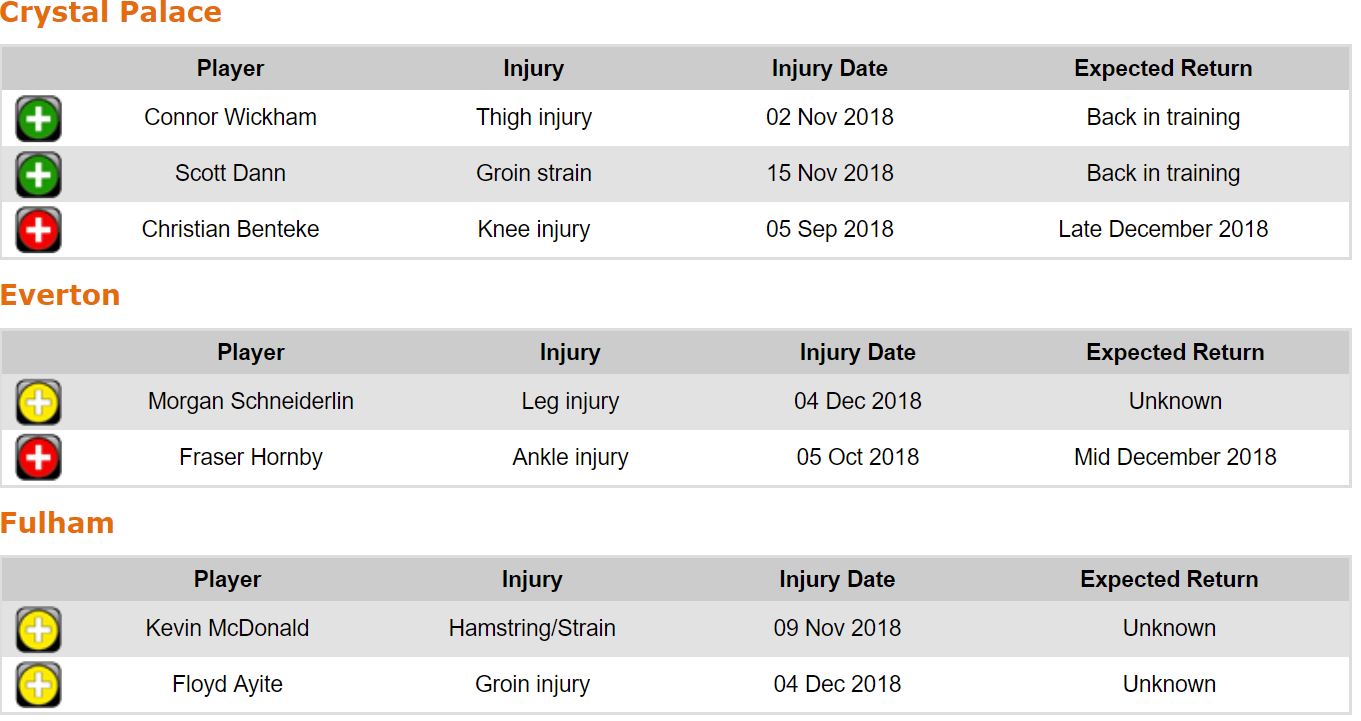Click Everton Expected Return column header
The width and height of the screenshot is (1361, 721).
1175,353
